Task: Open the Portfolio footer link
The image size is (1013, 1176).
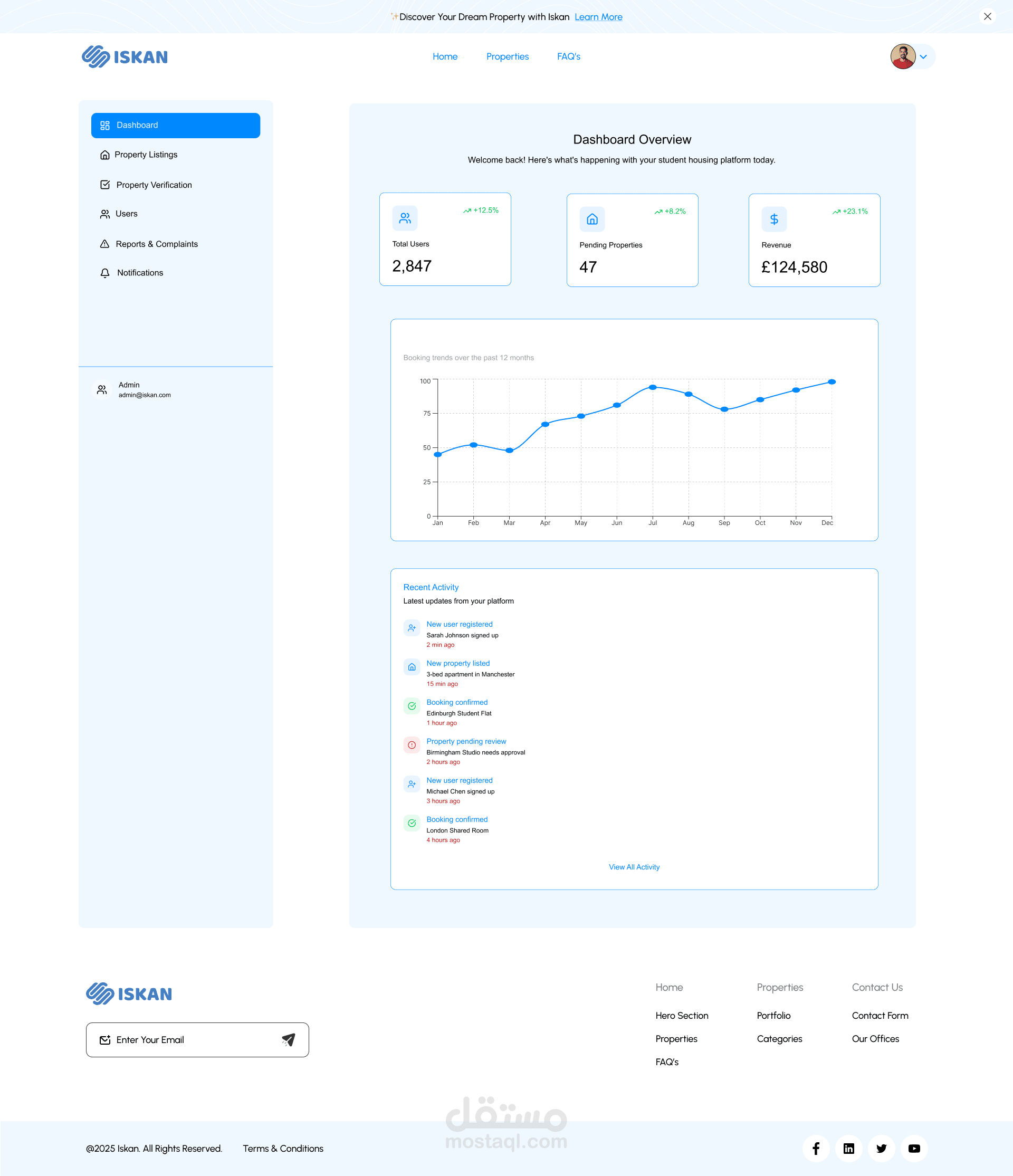Action: (773, 1016)
